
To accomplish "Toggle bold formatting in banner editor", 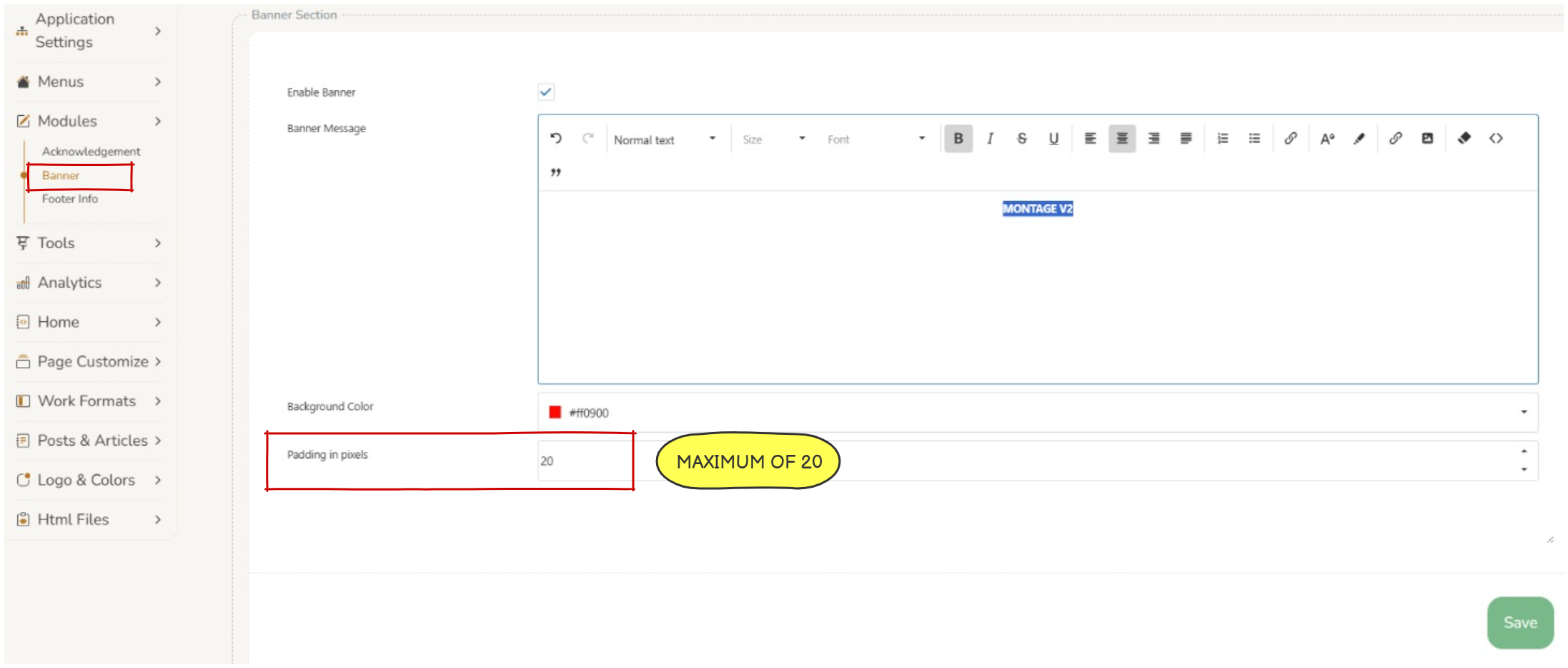I will 958,139.
